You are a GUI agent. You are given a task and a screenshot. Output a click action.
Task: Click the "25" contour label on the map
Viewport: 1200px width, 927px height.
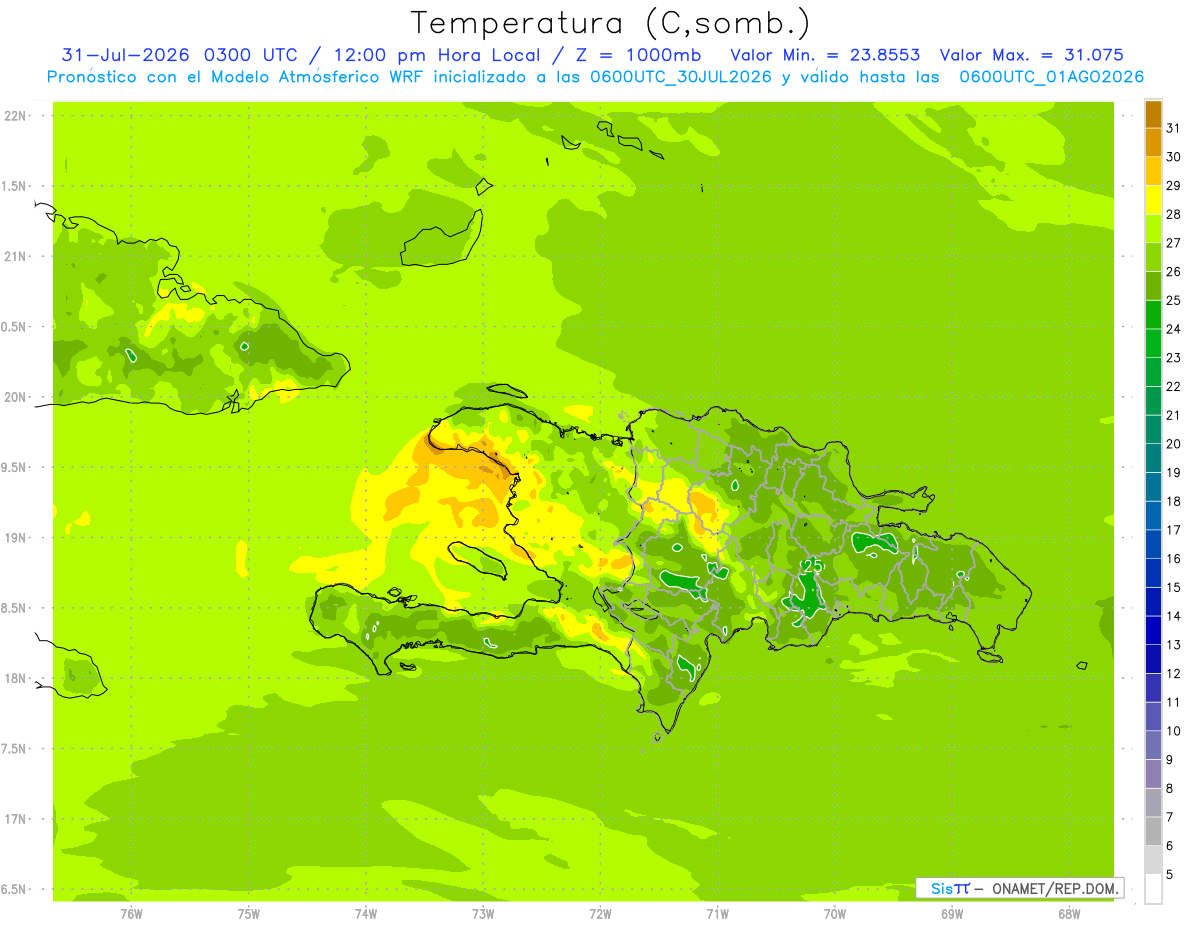pos(813,566)
